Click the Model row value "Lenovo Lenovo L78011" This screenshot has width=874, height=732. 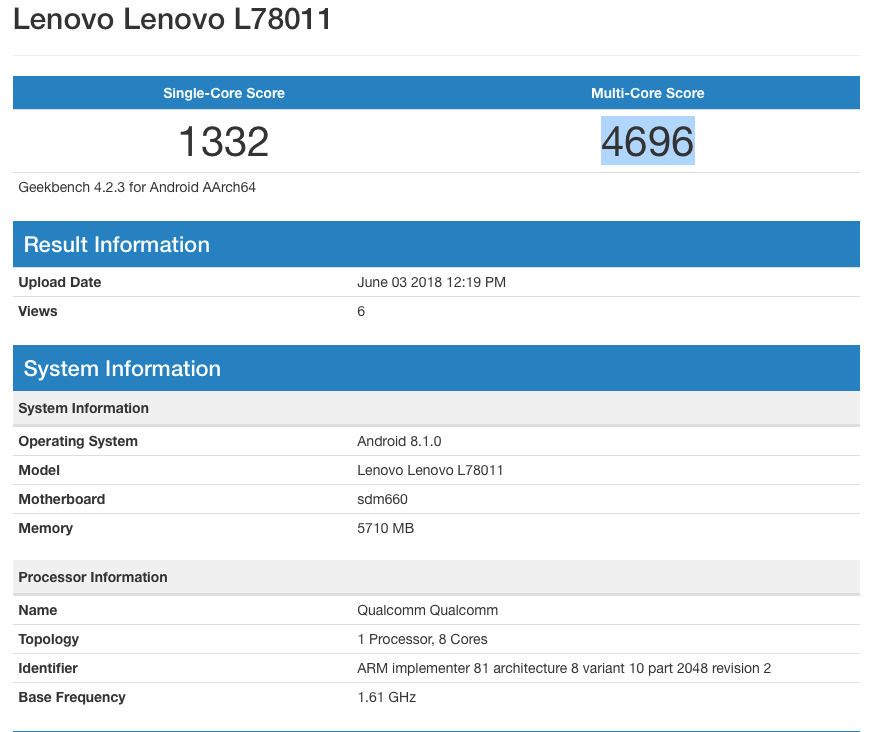click(430, 470)
